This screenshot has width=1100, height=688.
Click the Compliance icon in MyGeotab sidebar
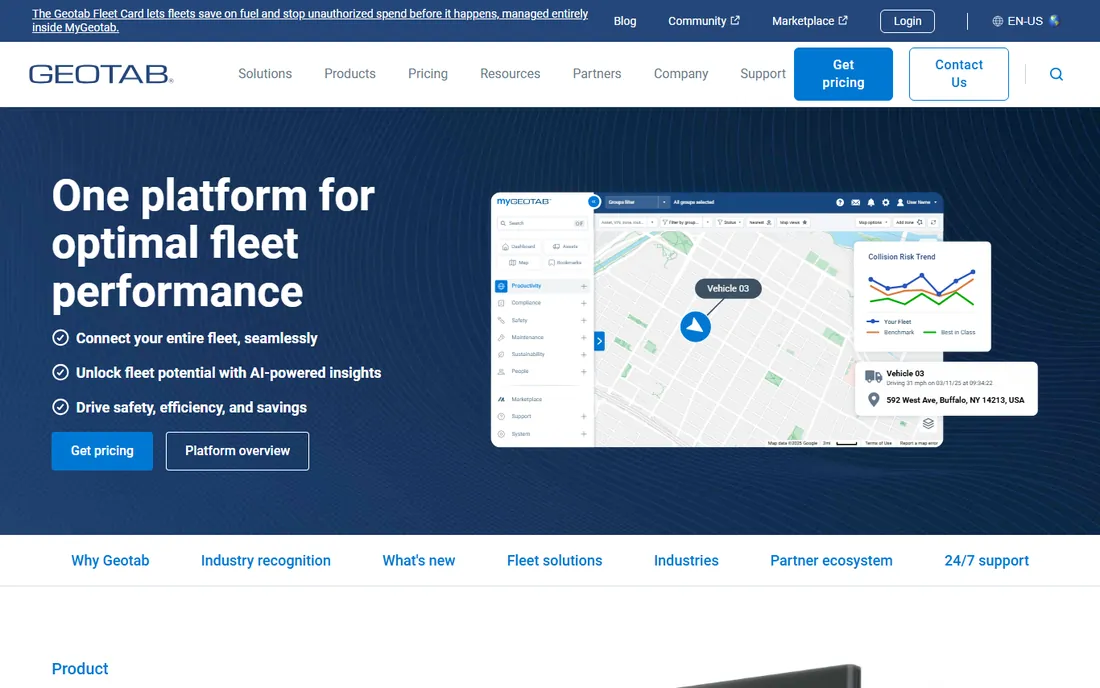[501, 303]
